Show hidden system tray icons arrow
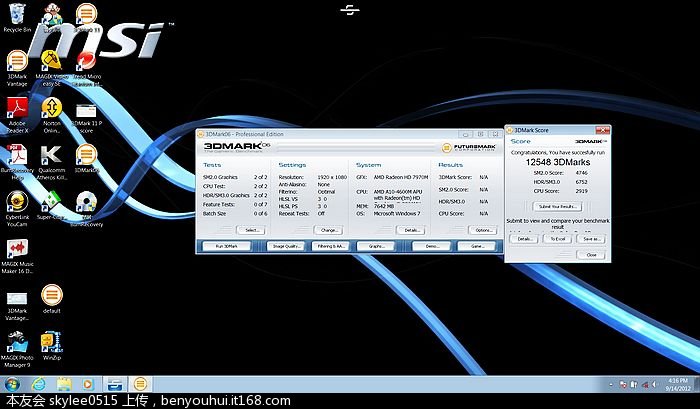The image size is (700, 409). click(x=610, y=384)
